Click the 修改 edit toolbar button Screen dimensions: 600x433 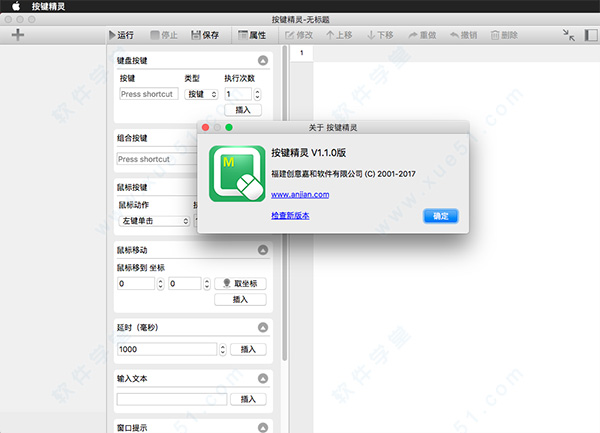[299, 35]
